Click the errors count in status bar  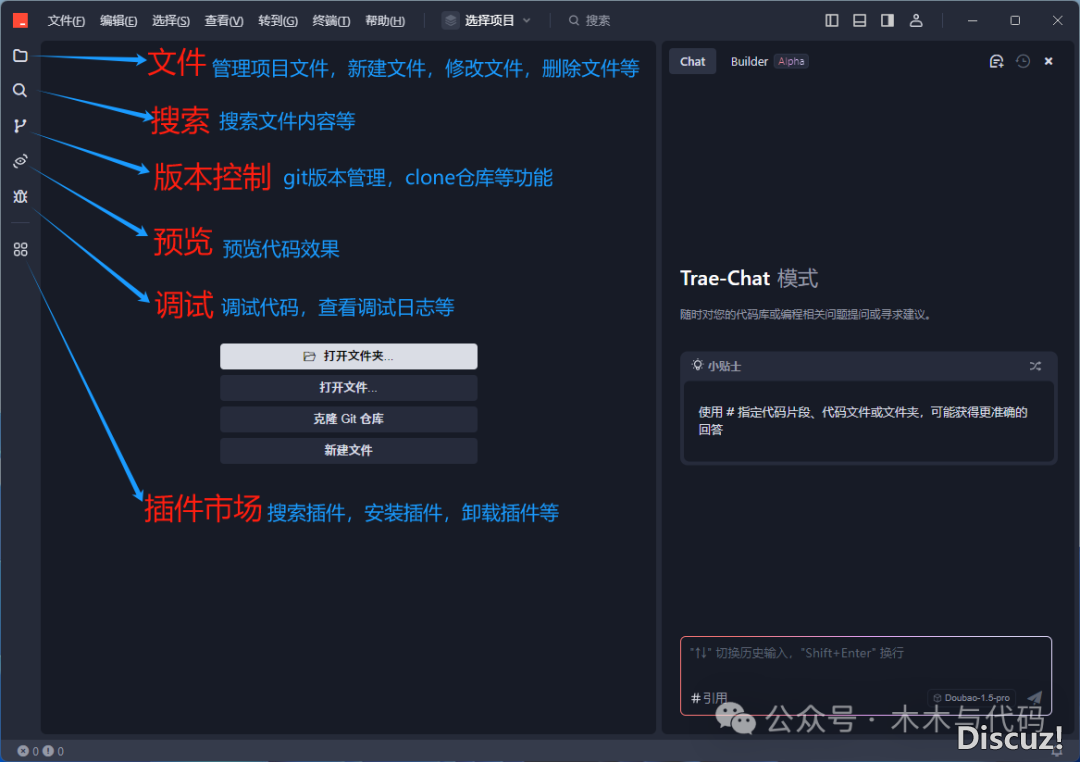[28, 751]
